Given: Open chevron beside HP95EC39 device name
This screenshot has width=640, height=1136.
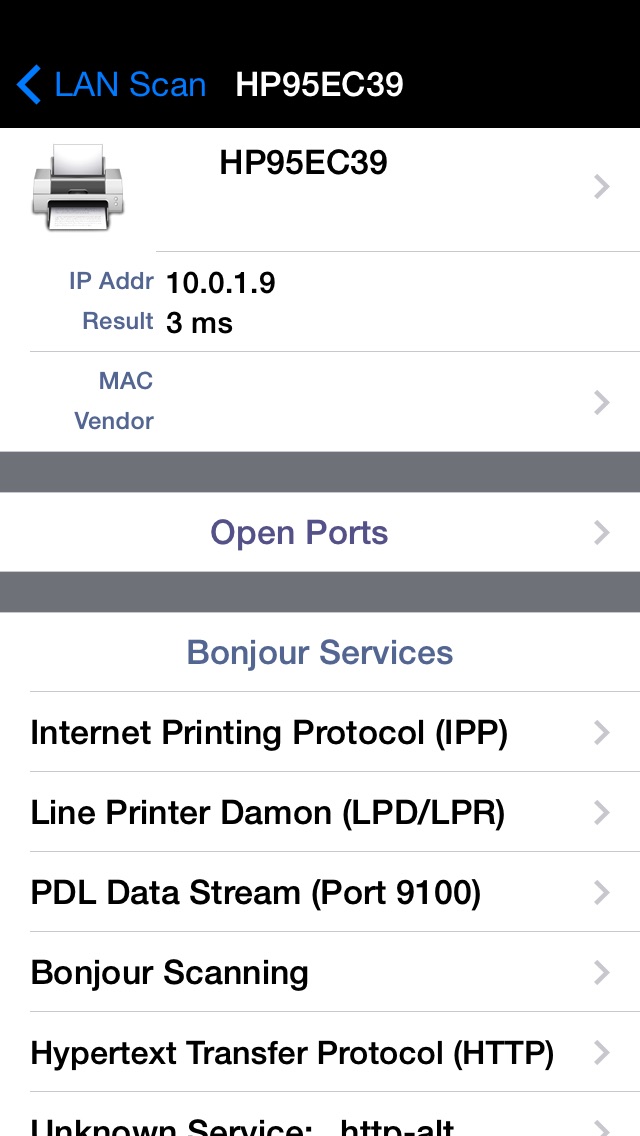Looking at the screenshot, I should pyautogui.click(x=602, y=186).
